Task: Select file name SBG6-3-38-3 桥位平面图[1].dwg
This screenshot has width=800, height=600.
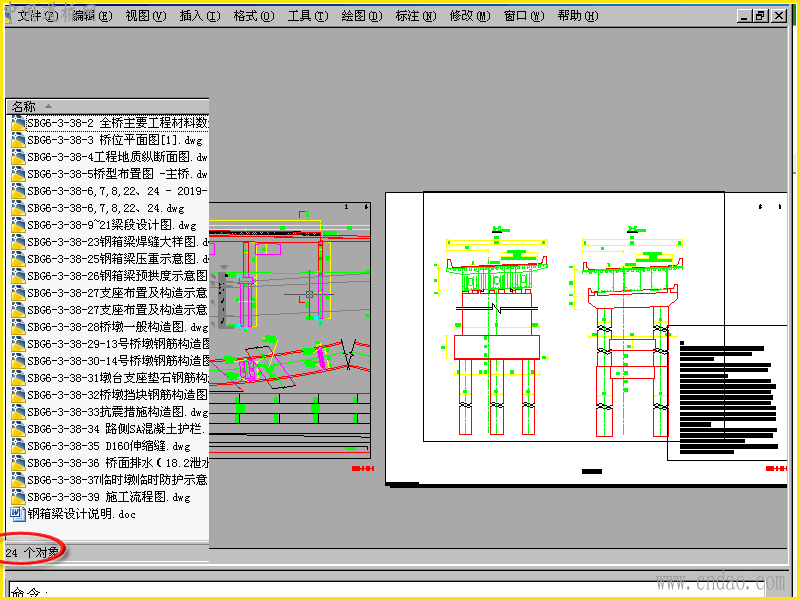Action: tap(115, 140)
